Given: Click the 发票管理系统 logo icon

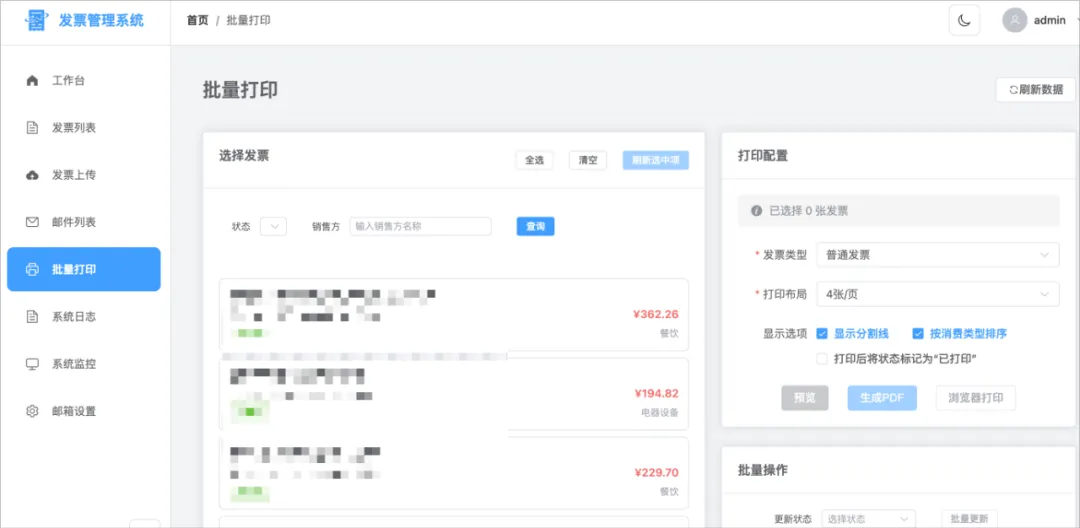Looking at the screenshot, I should click(36, 20).
